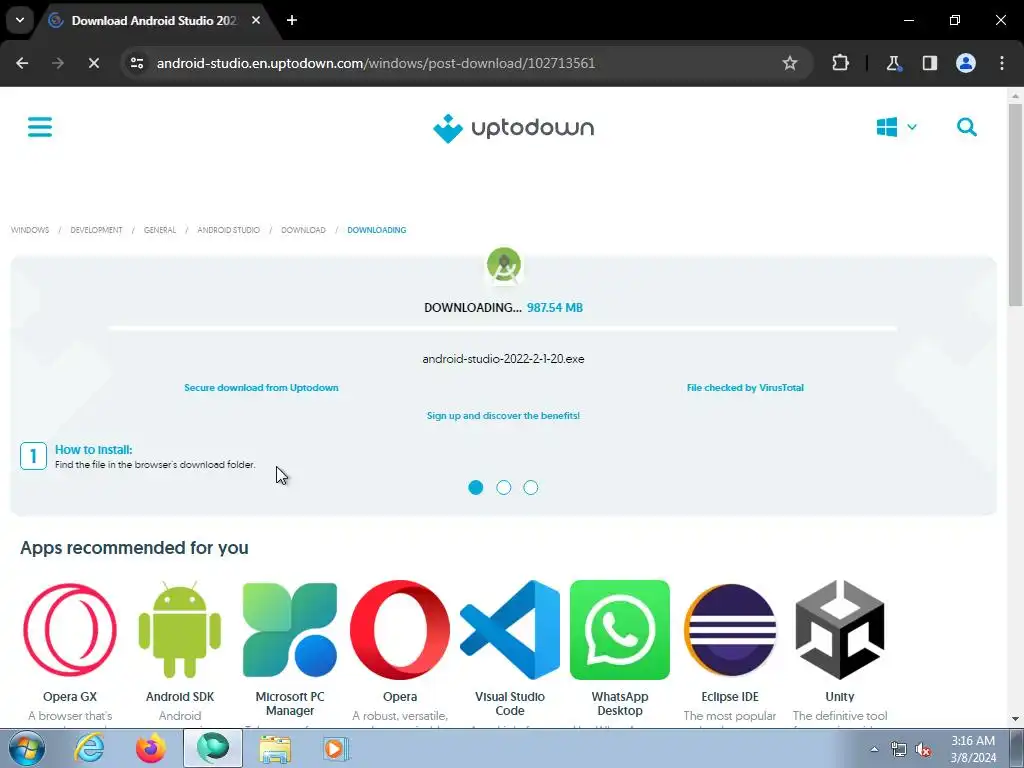Image resolution: width=1024 pixels, height=768 pixels.
Task: Open media player taskbar icon
Action: point(336,748)
